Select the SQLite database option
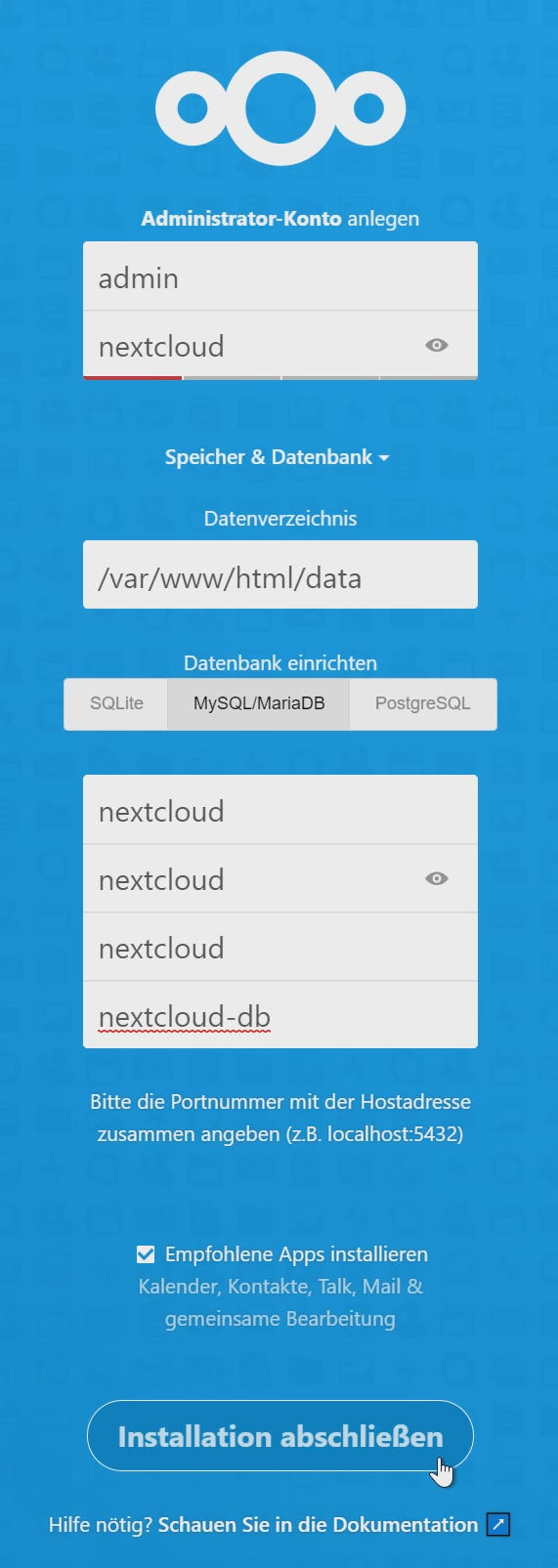The height and width of the screenshot is (1568, 558). coord(116,703)
